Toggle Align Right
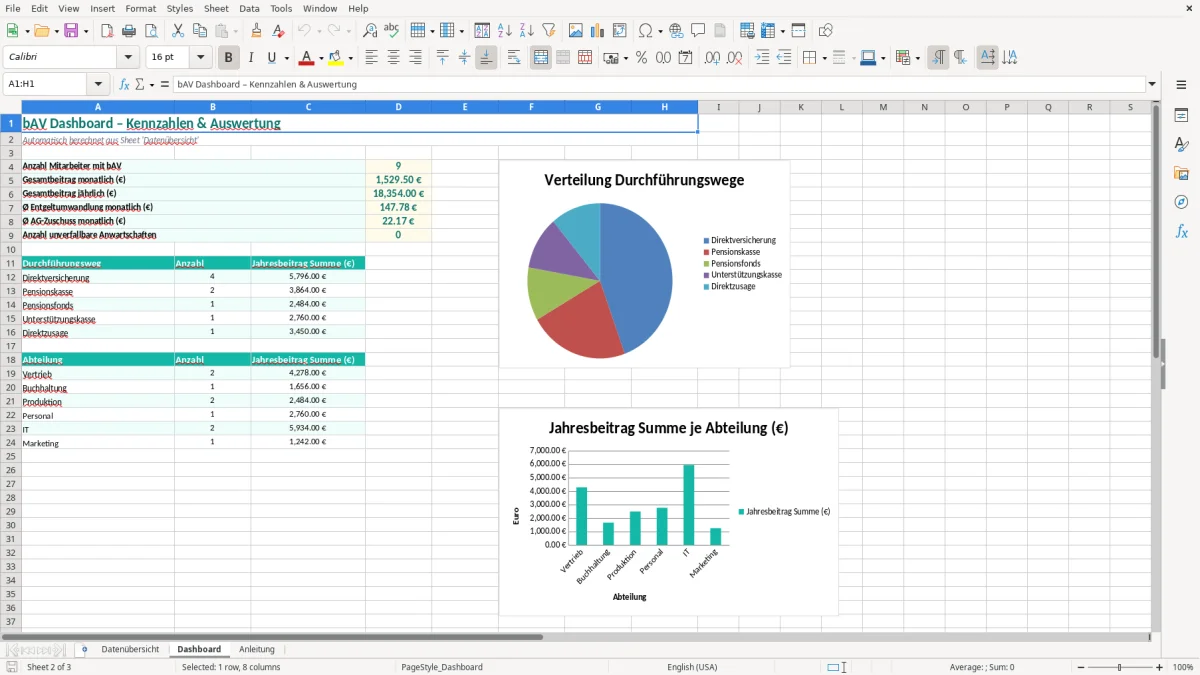The height and width of the screenshot is (675, 1200). [x=415, y=58]
